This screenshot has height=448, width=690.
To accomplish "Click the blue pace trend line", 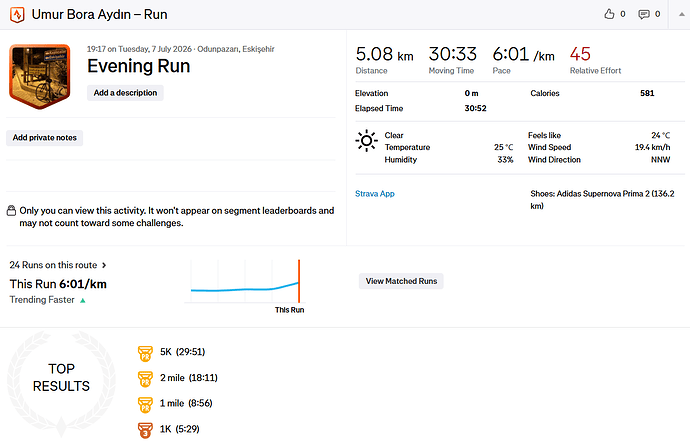I will point(245,288).
